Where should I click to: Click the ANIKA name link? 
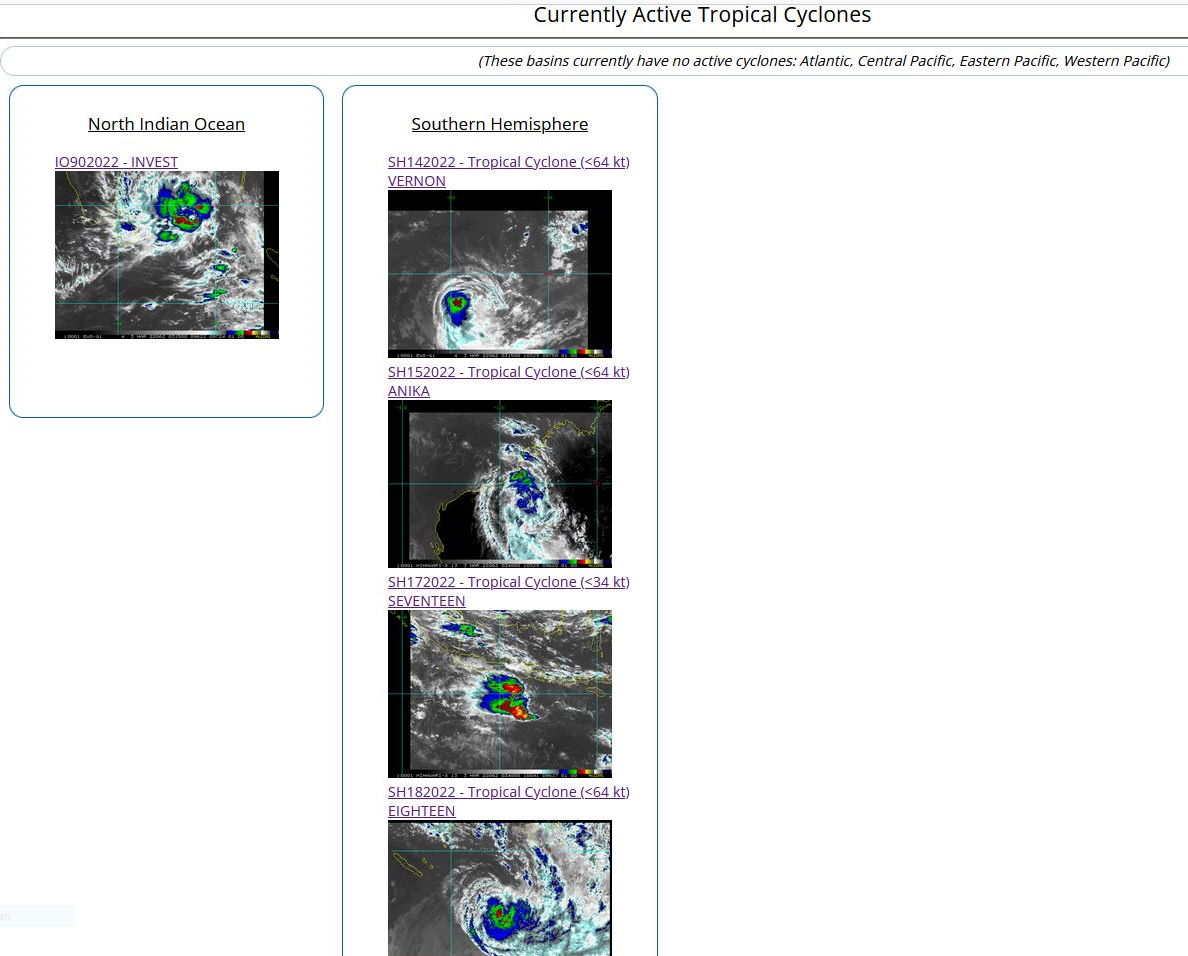[x=408, y=391]
